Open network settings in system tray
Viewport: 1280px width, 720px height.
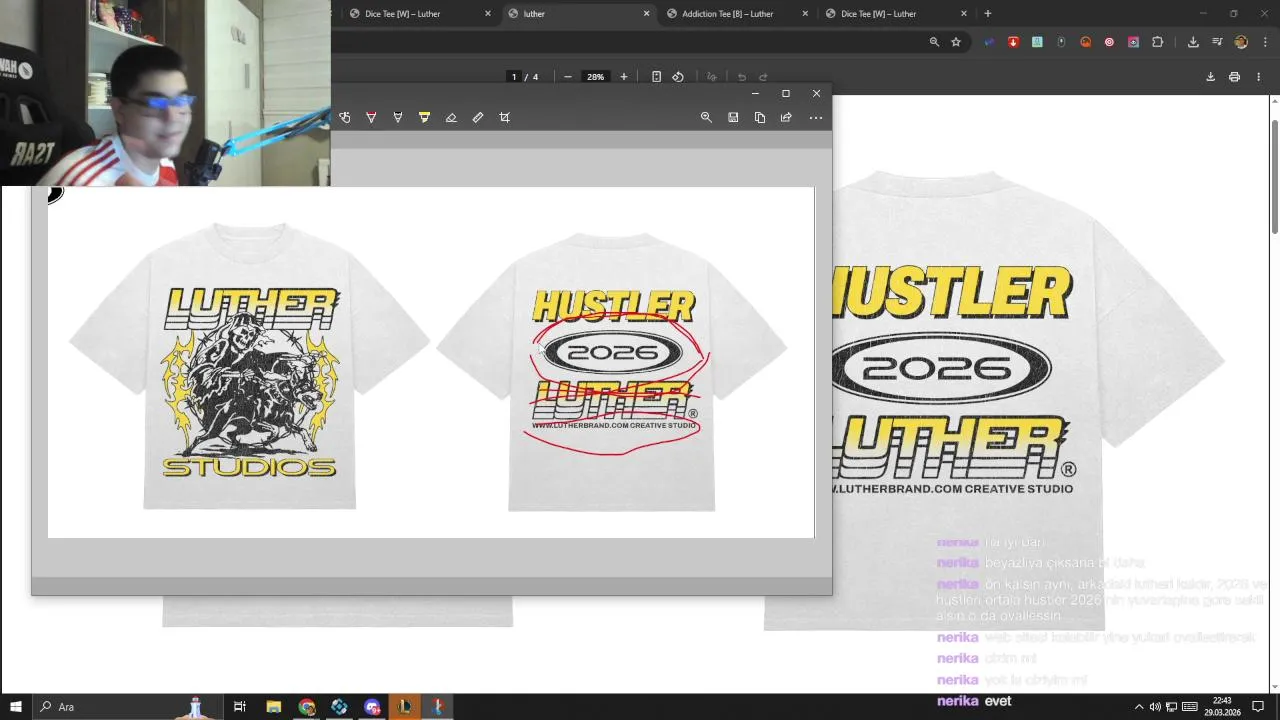(1172, 707)
